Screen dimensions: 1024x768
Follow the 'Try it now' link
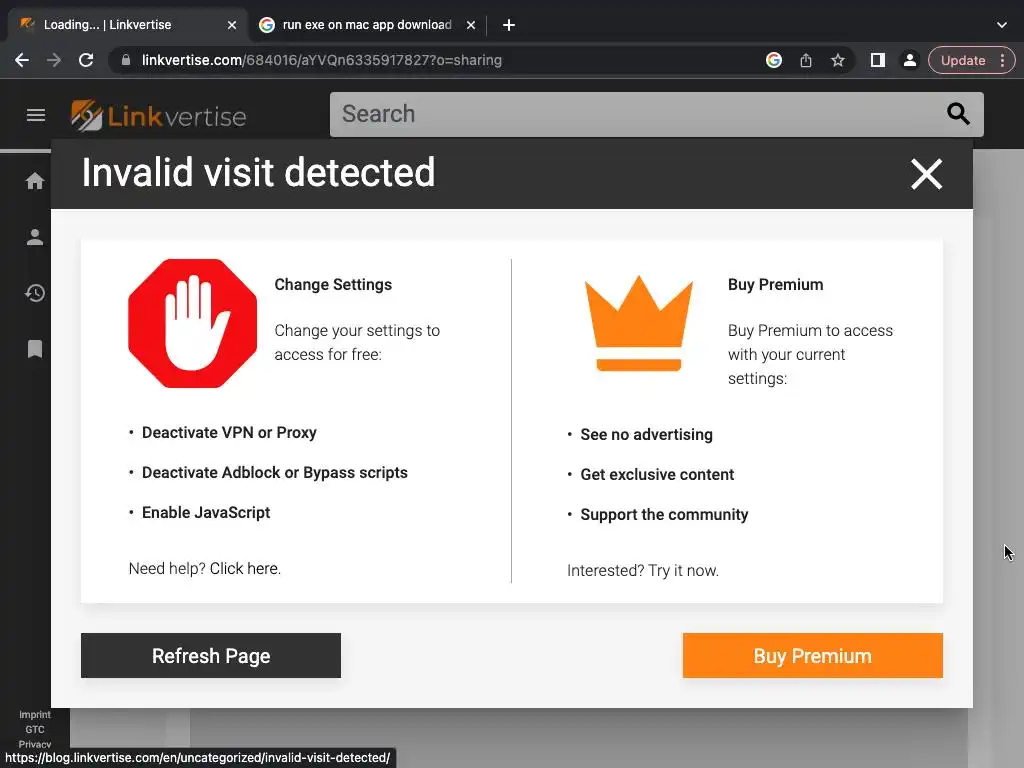683,571
